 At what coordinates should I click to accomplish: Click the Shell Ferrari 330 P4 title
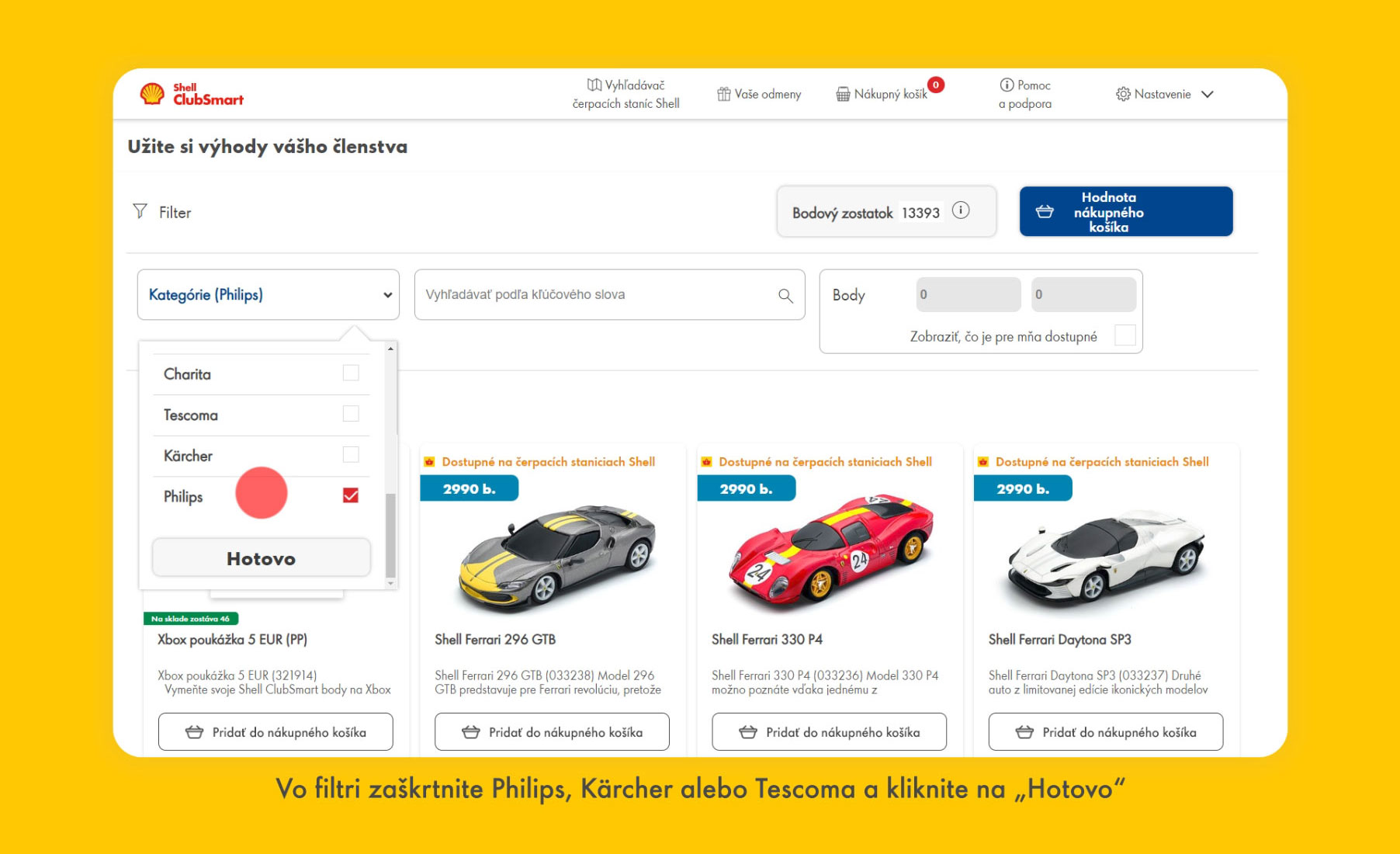767,639
